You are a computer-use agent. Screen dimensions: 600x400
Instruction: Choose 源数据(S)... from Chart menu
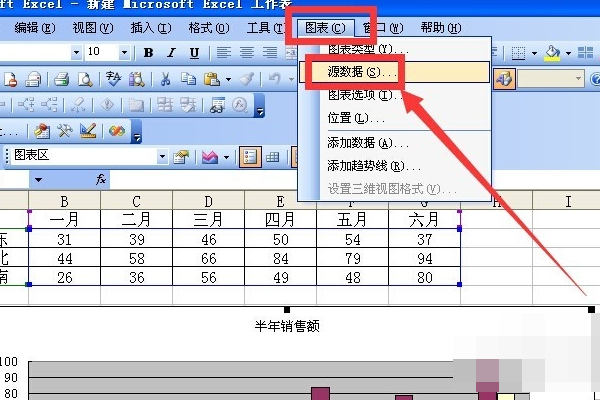394,72
